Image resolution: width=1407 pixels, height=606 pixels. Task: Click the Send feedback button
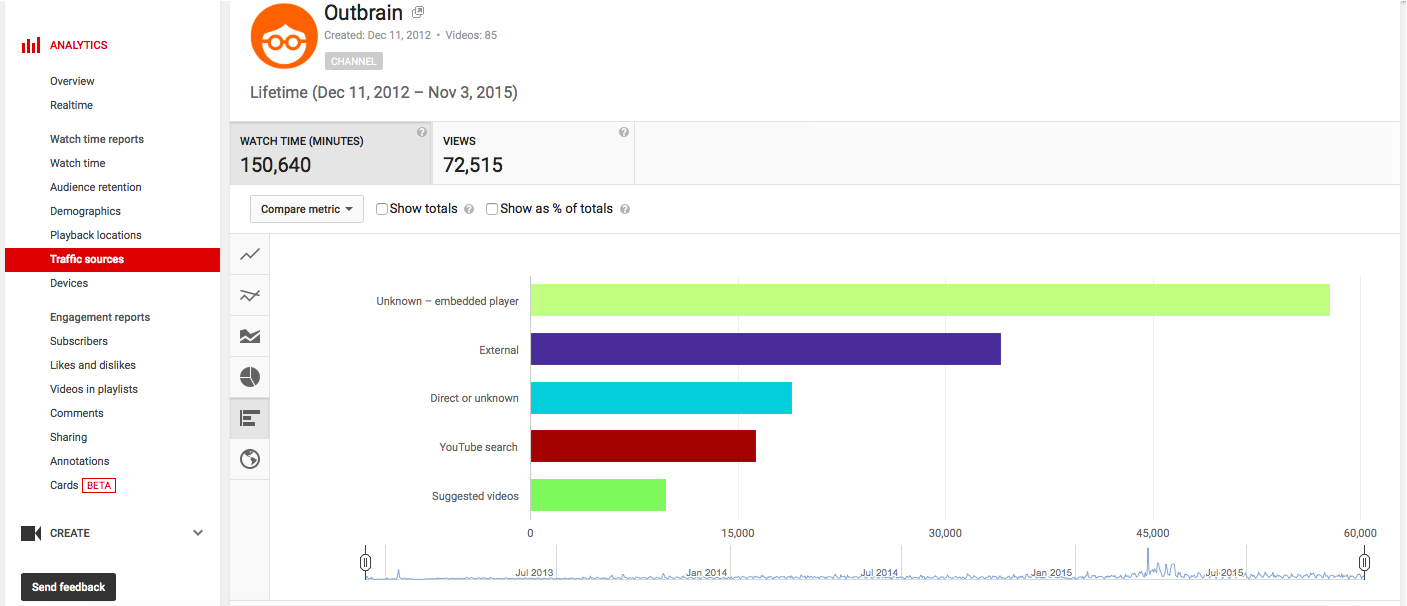[x=68, y=587]
